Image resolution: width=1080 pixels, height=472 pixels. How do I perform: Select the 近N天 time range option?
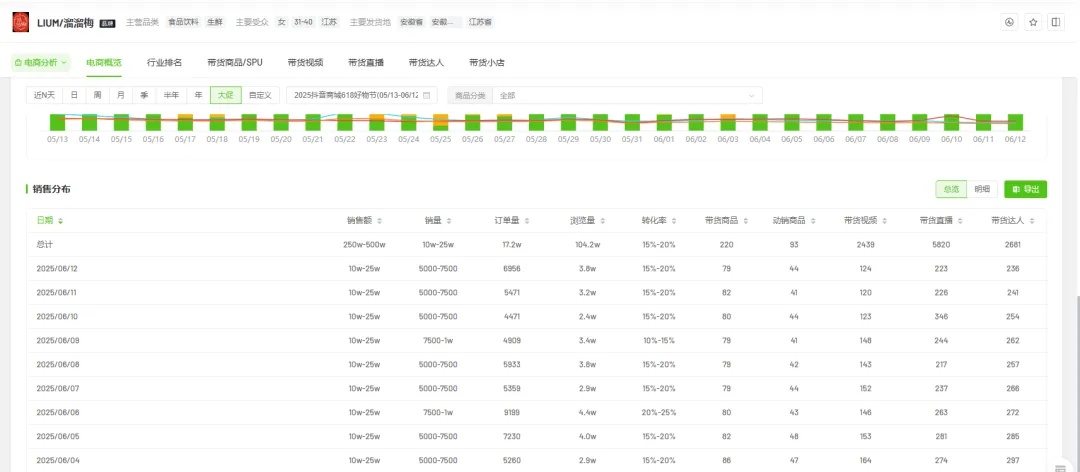[x=45, y=95]
